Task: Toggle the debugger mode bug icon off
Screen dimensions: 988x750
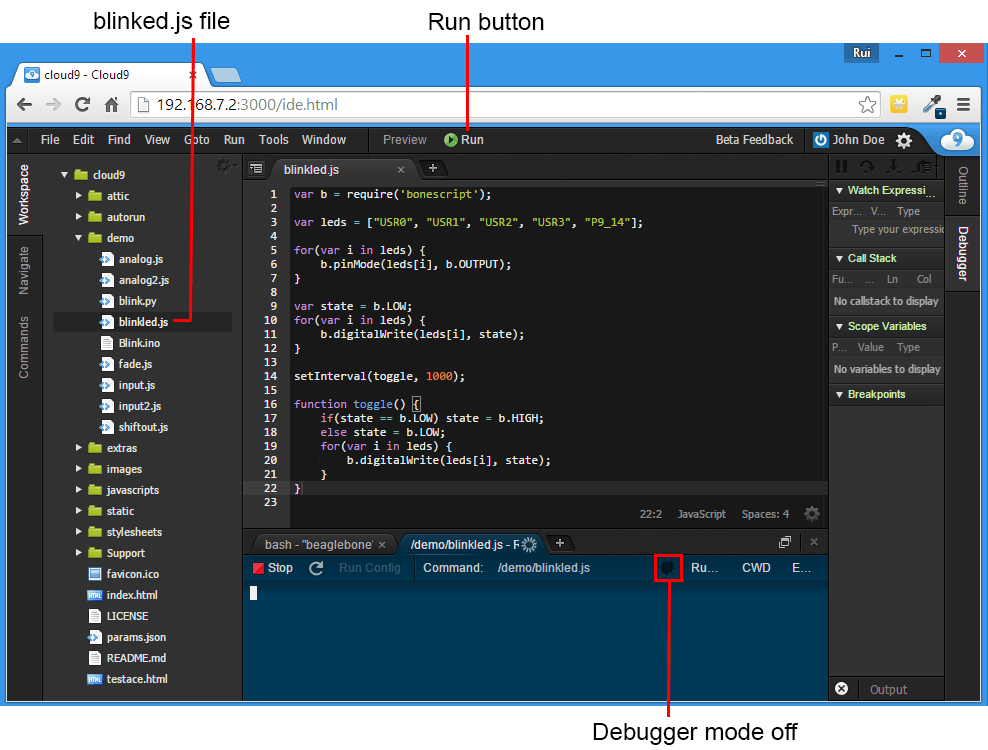Action: tap(668, 567)
